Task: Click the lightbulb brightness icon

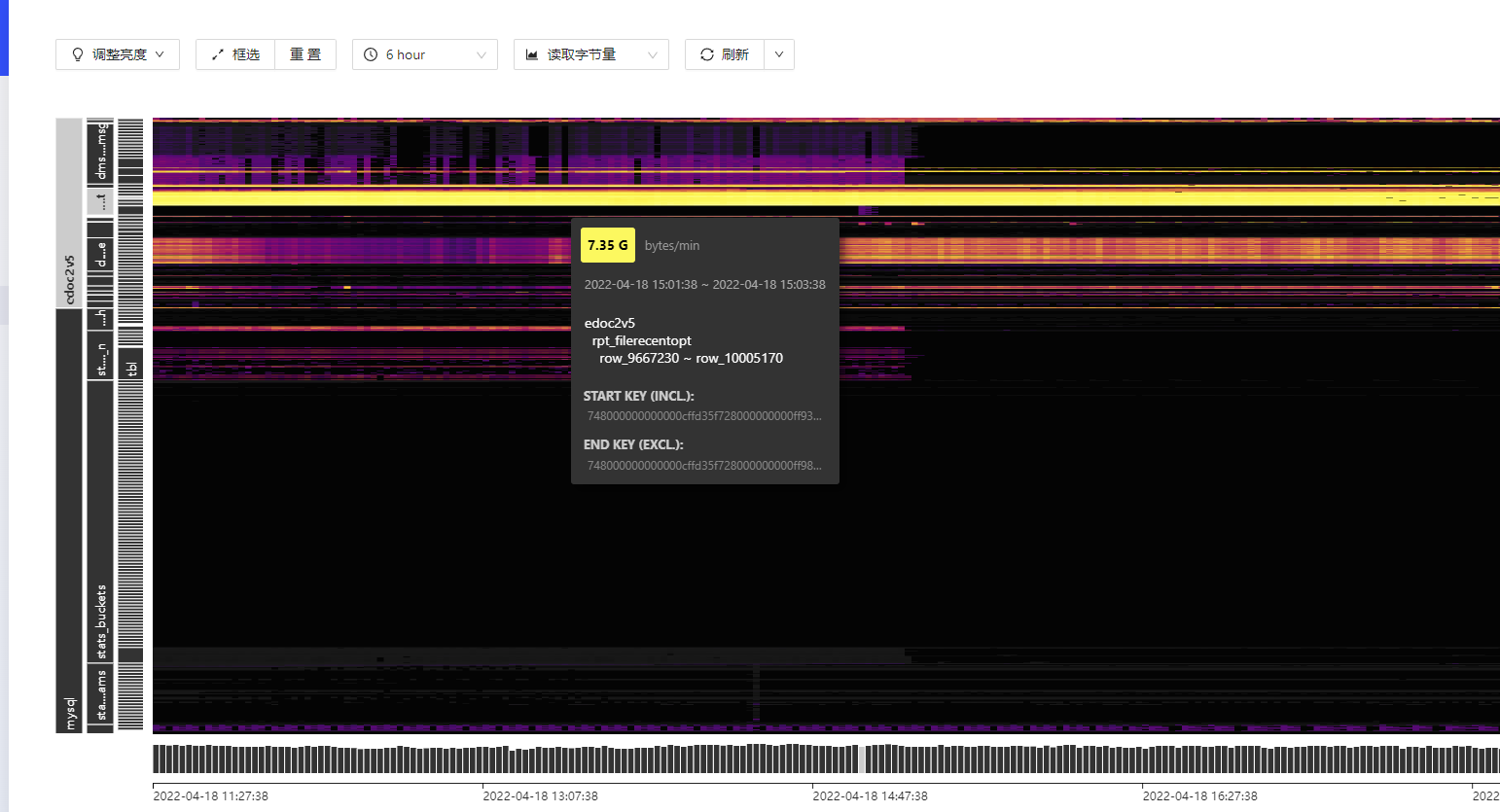Action: (x=78, y=55)
